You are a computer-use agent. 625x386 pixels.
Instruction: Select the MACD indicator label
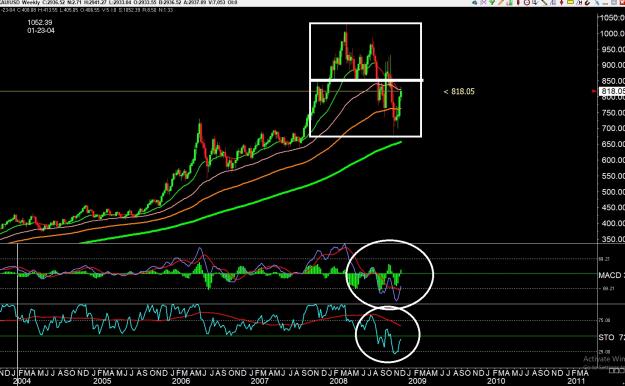point(609,275)
